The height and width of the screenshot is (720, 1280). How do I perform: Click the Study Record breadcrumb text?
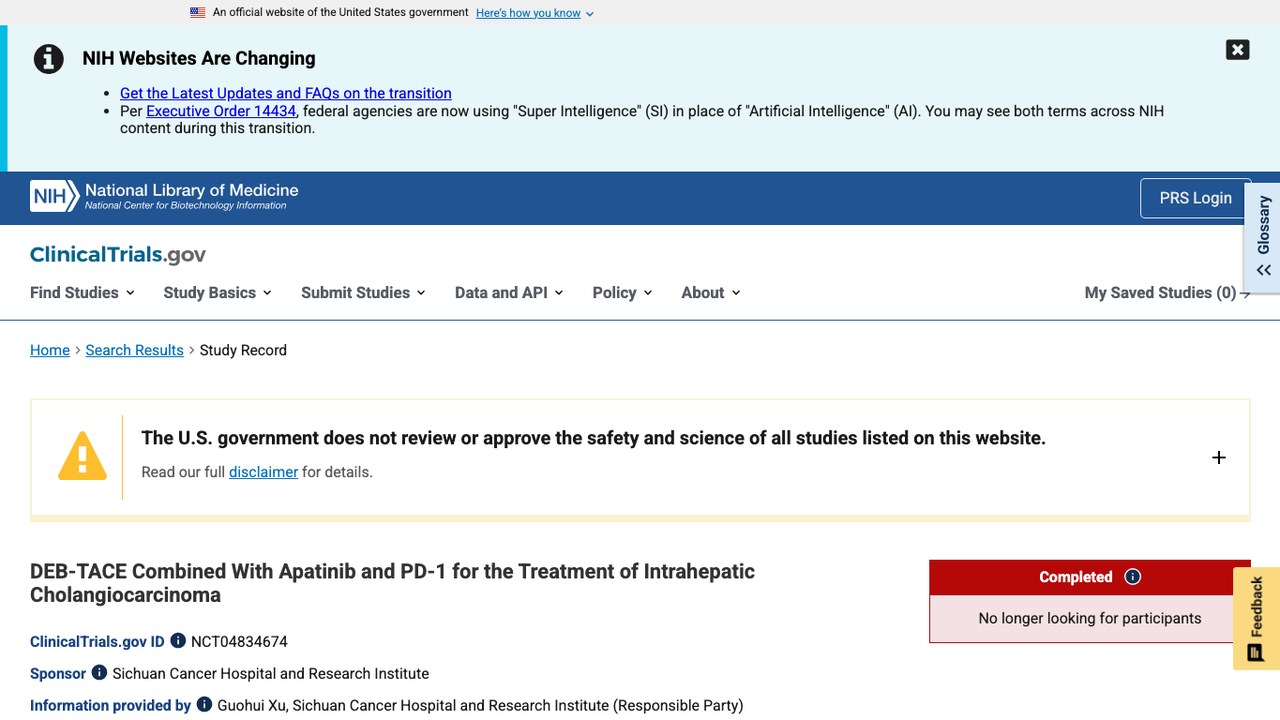[x=243, y=350]
